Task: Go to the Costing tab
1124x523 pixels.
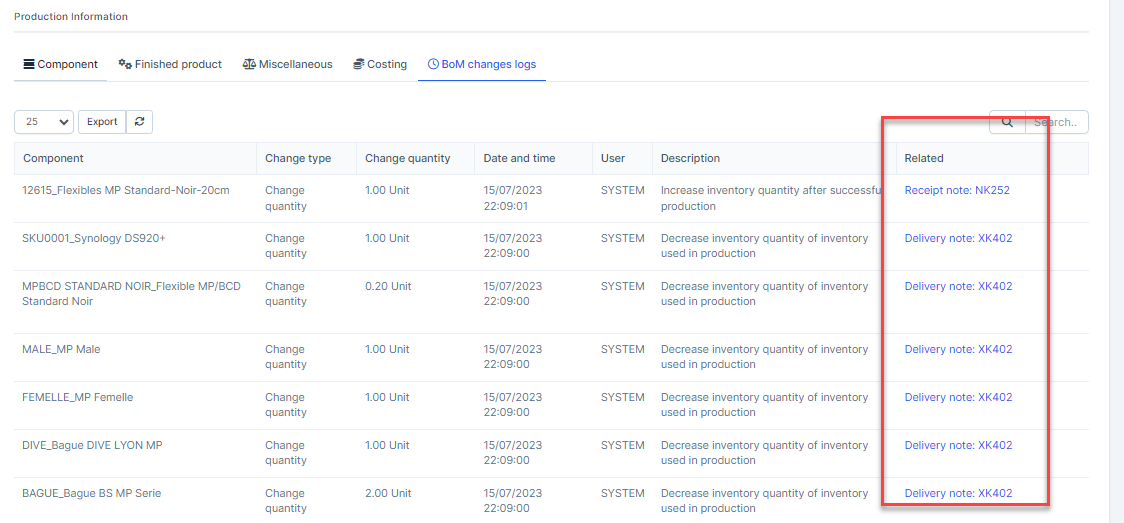Action: point(380,64)
